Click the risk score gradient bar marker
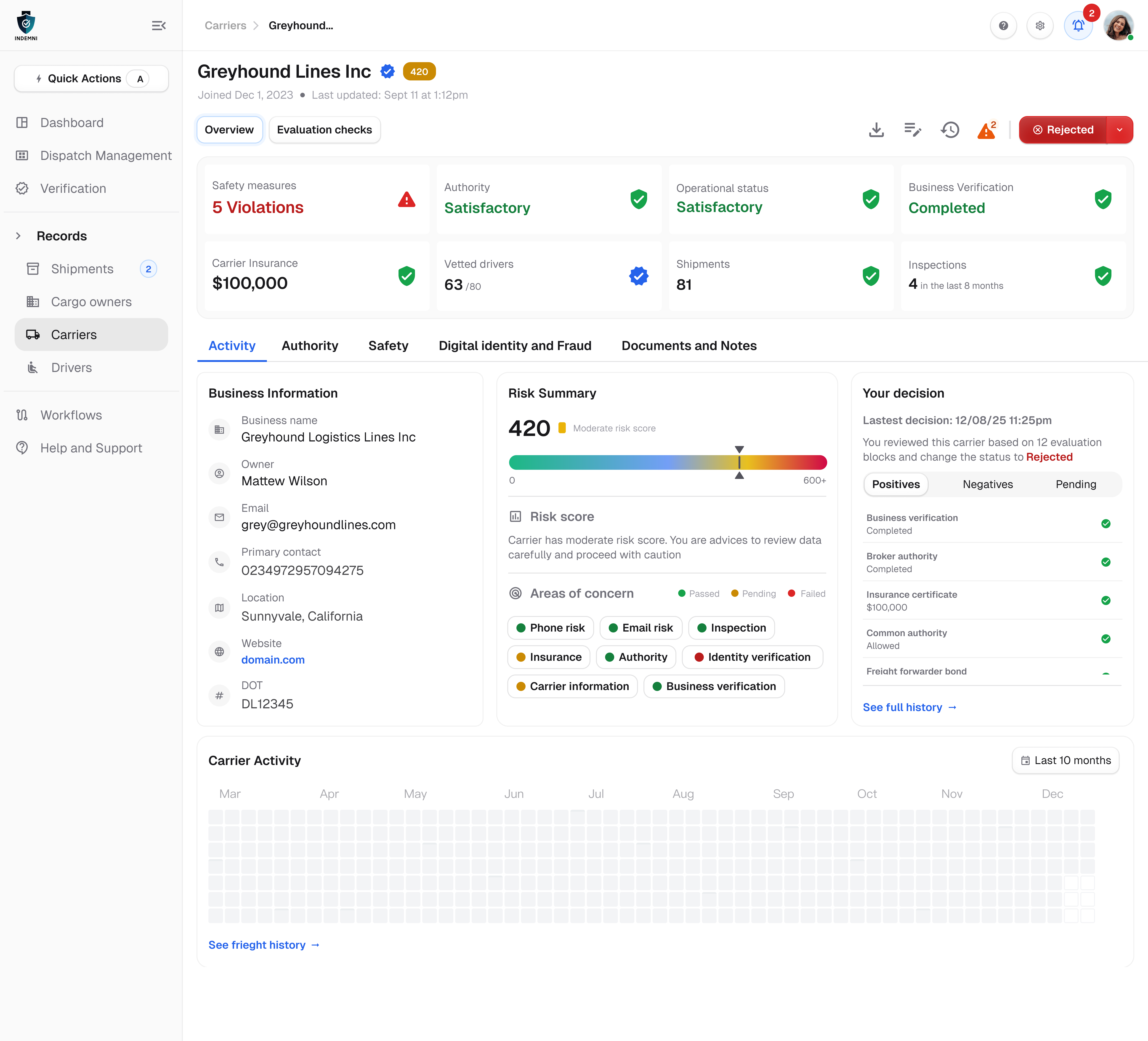Image resolution: width=1148 pixels, height=1041 pixels. (739, 462)
